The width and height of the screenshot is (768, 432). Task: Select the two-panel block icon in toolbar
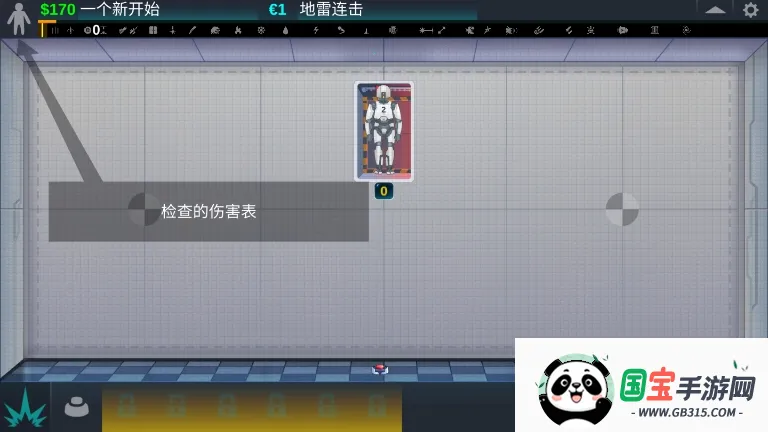[153, 30]
